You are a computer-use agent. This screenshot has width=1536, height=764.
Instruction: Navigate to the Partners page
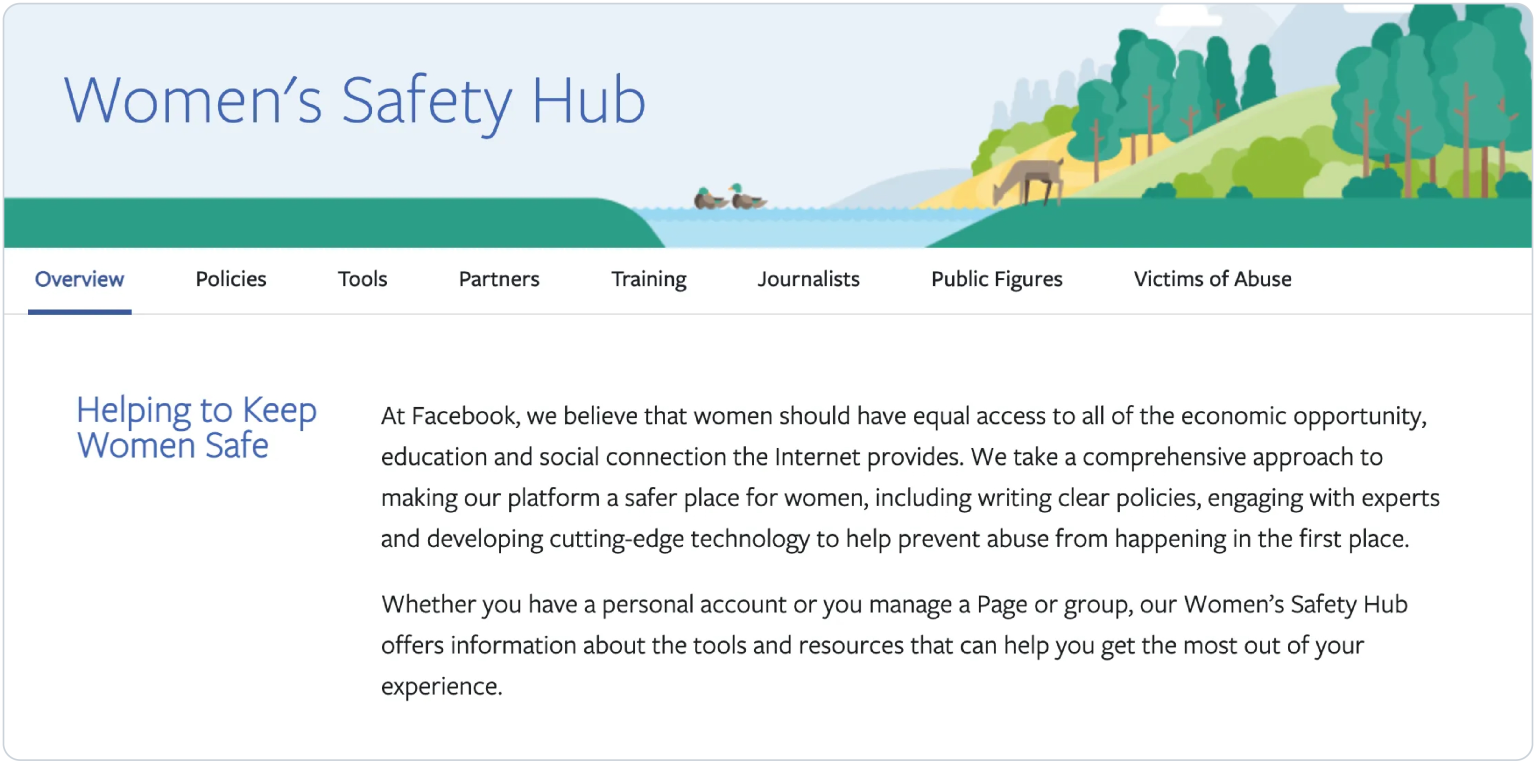tap(499, 279)
